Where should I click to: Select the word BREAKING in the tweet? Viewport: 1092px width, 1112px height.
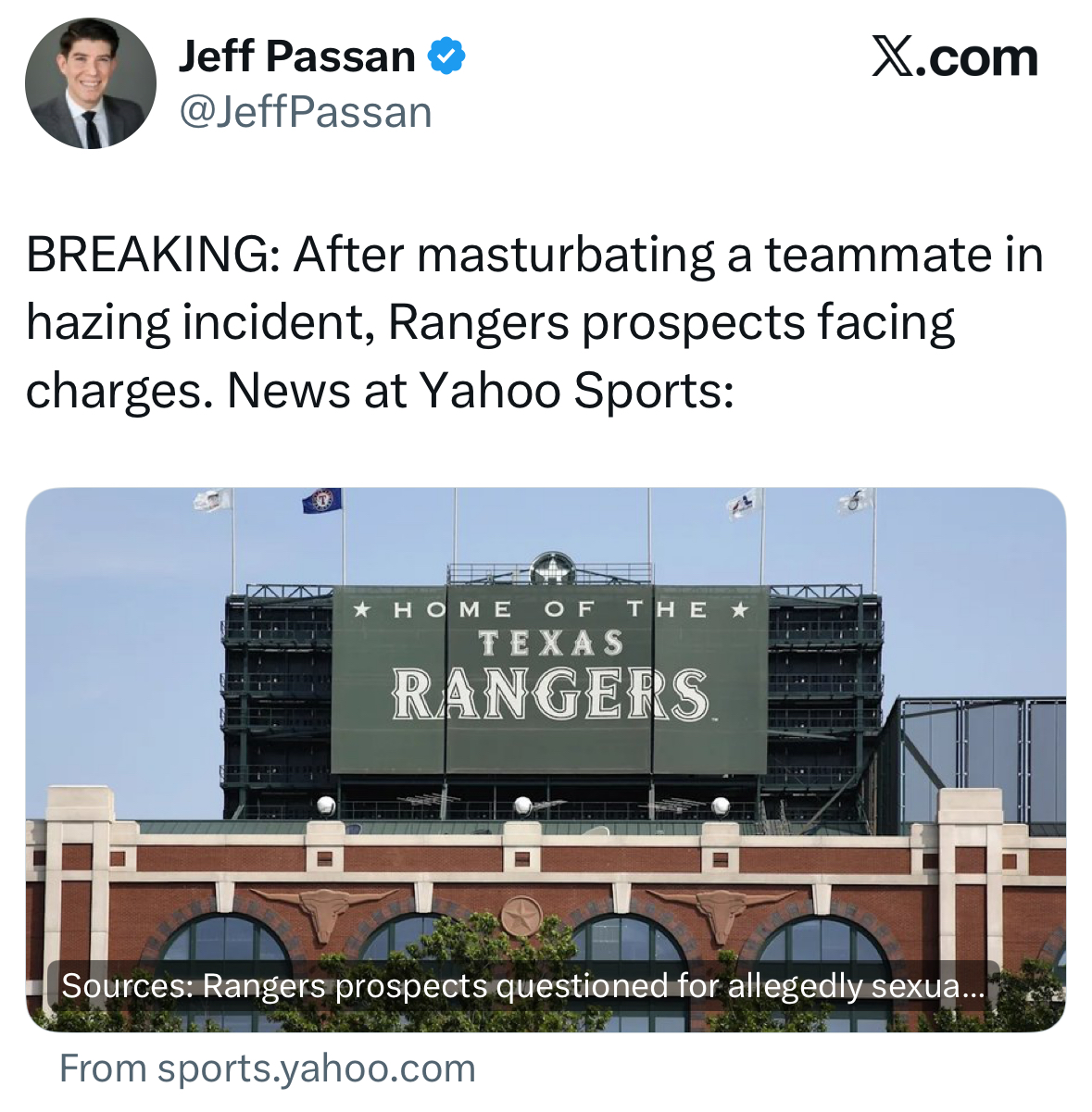tap(146, 255)
